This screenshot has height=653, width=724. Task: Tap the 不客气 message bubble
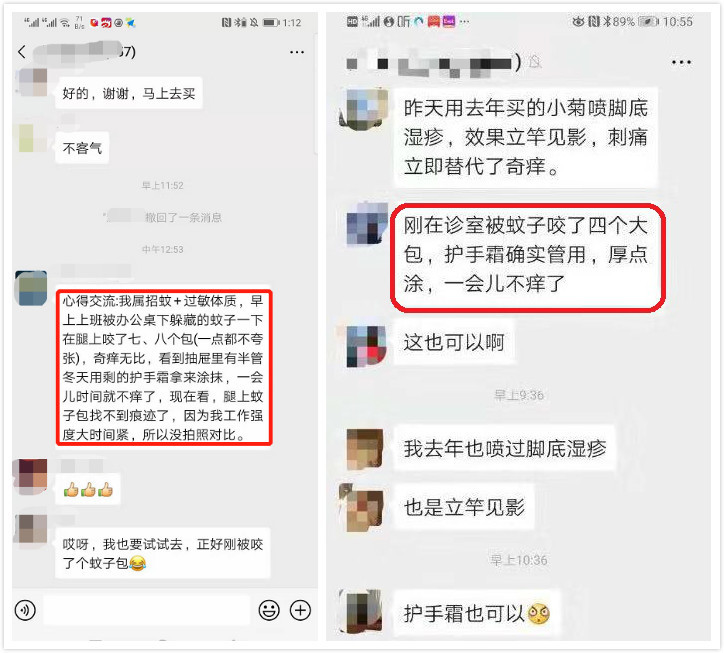point(82,148)
